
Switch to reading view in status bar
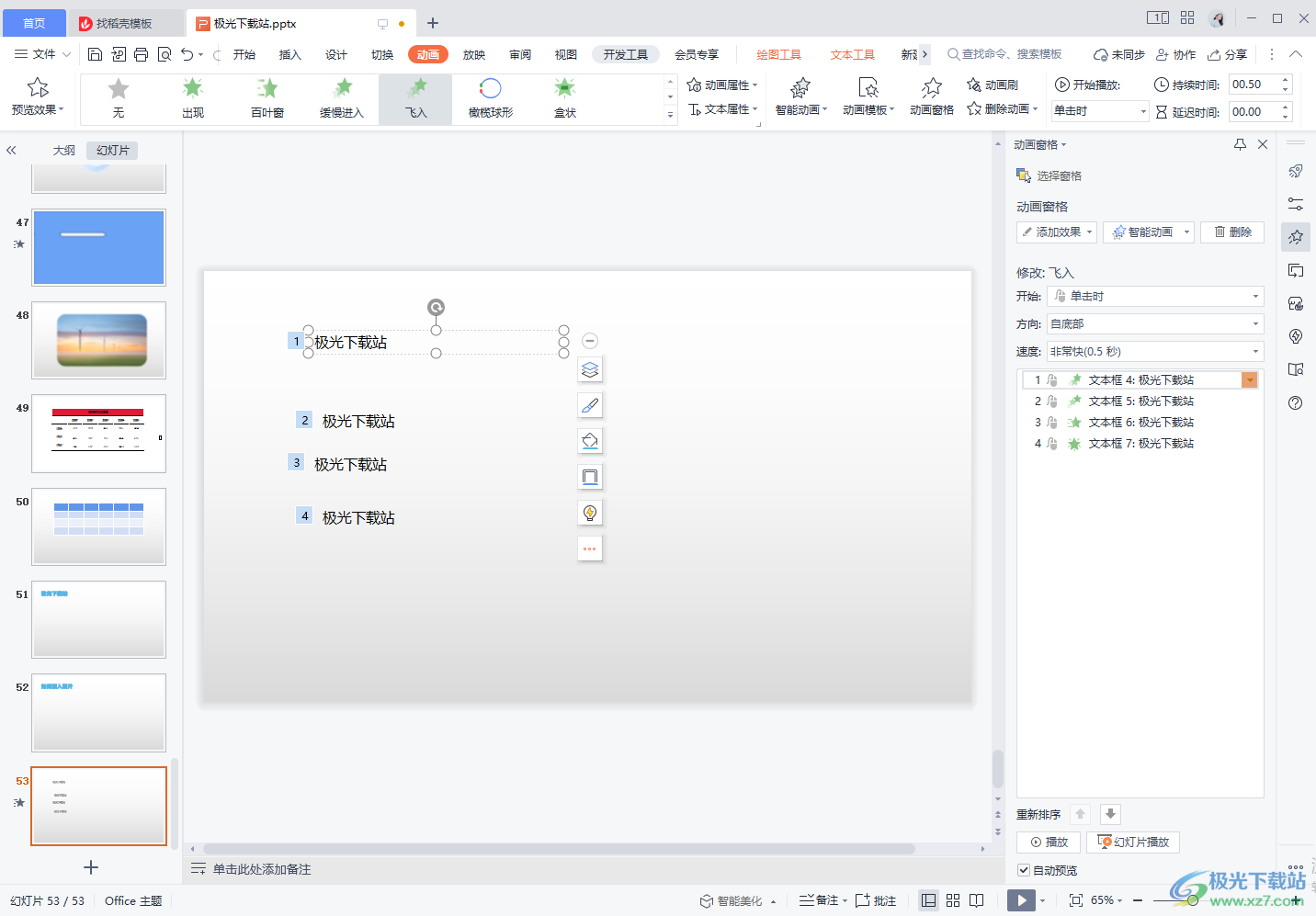(977, 900)
